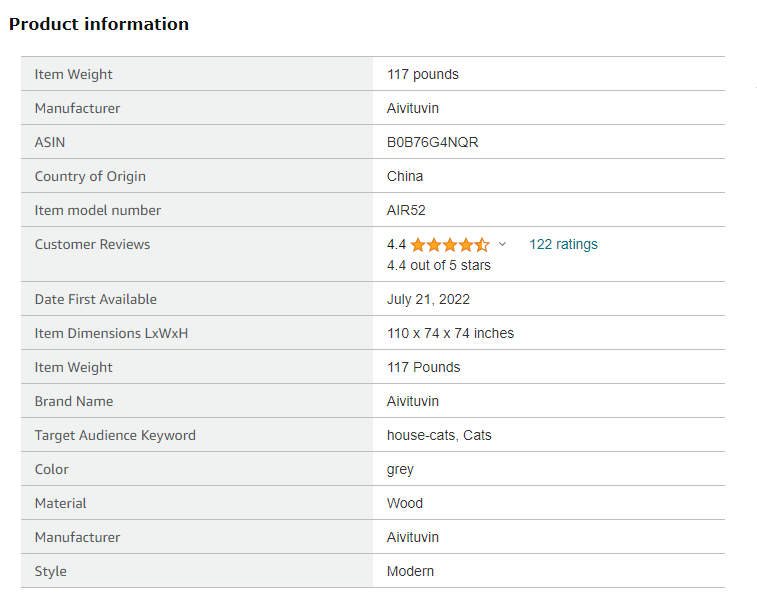Viewport: 757px width, 613px height.
Task: Click the Country of Origin label
Action: click(x=90, y=176)
